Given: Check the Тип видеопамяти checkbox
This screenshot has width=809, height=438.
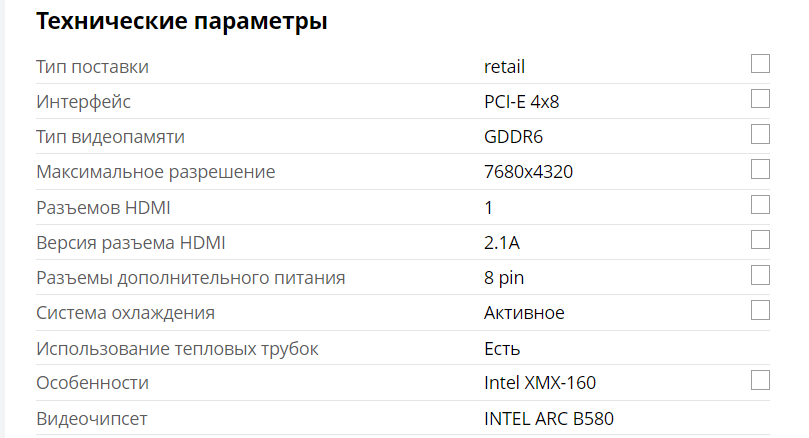Looking at the screenshot, I should [760, 134].
